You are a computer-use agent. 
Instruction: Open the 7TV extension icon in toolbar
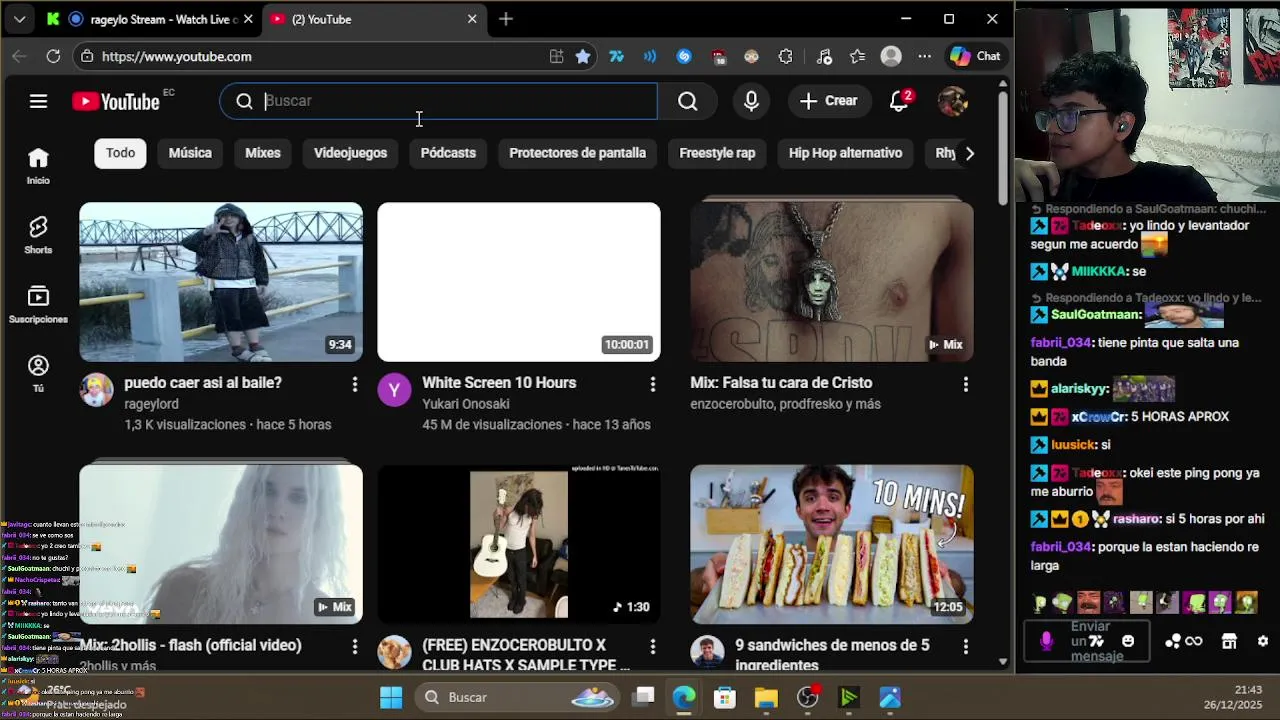(x=616, y=57)
